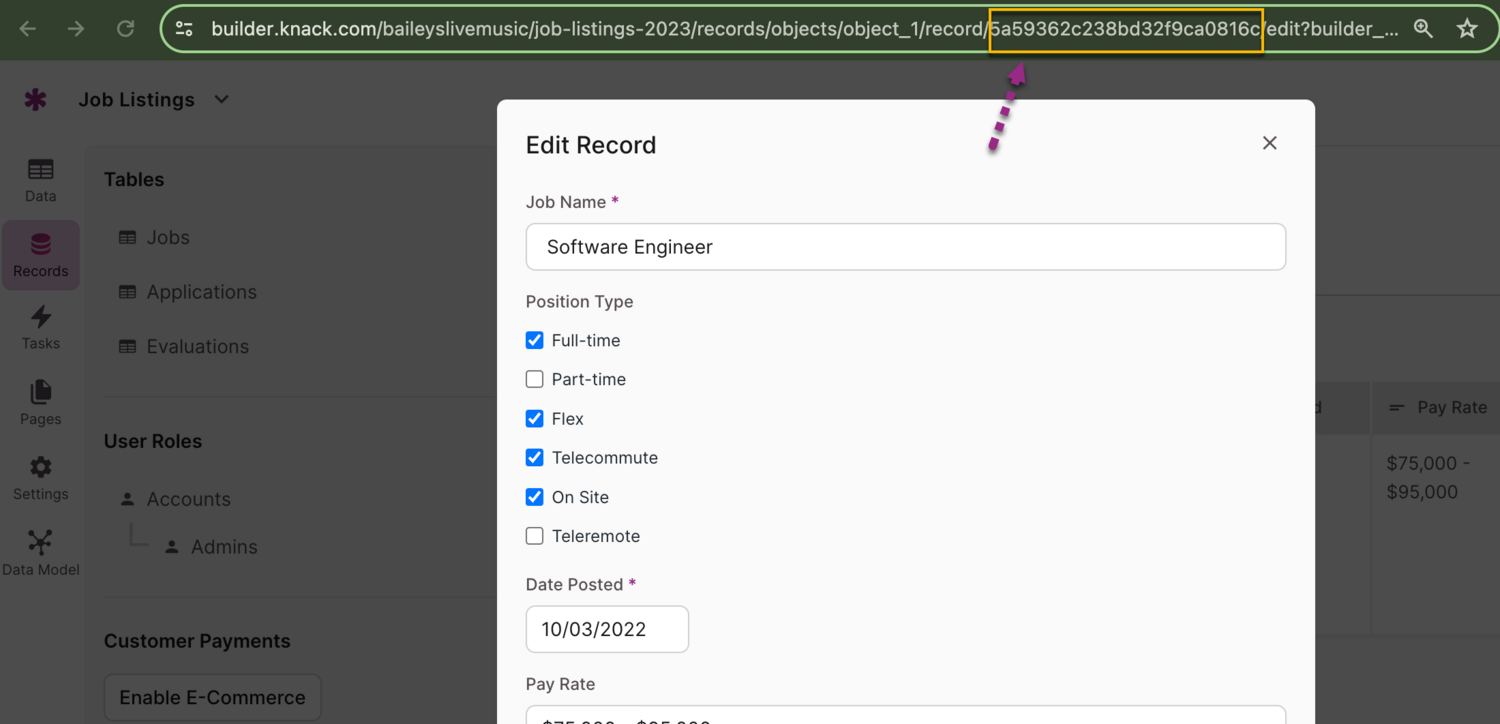Click the Enable E-Commerce button
Image resolution: width=1500 pixels, height=724 pixels.
(212, 698)
